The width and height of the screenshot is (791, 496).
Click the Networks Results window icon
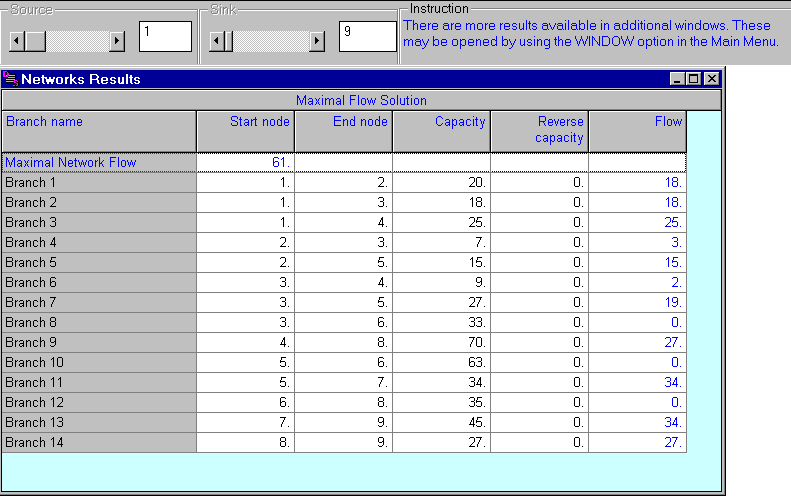11,79
